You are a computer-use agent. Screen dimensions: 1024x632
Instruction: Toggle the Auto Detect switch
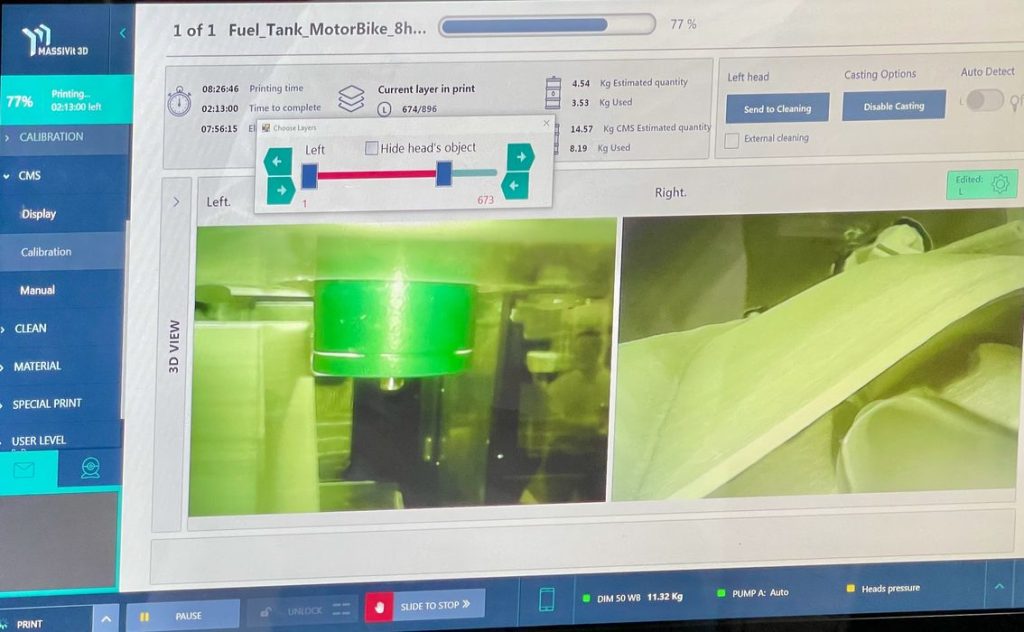tap(984, 100)
